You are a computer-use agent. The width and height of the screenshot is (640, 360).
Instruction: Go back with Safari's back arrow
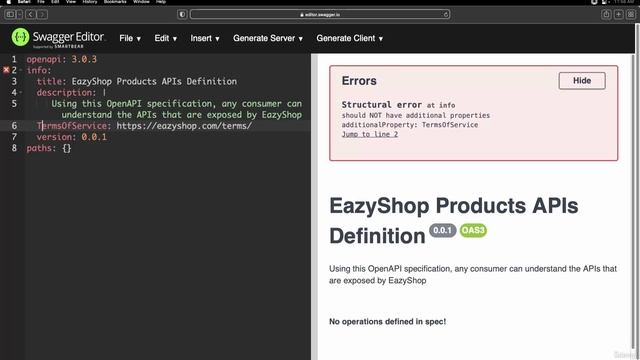[x=31, y=15]
